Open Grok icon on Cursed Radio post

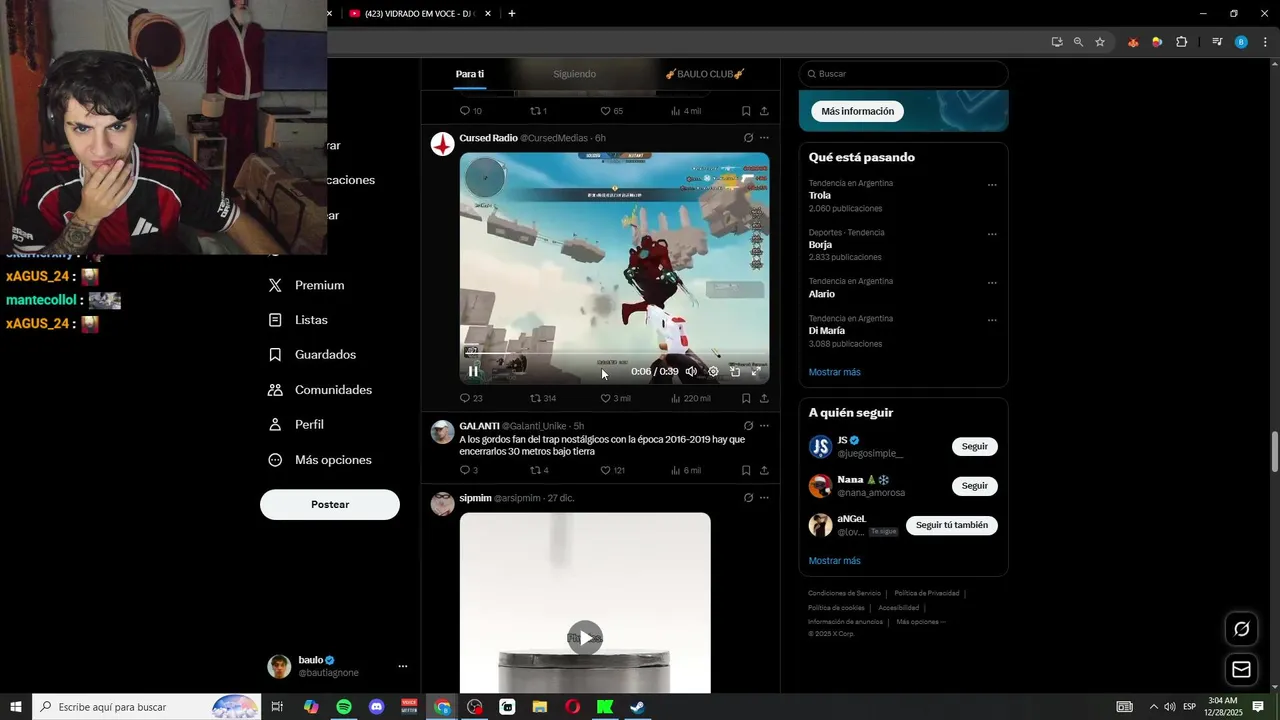748,138
